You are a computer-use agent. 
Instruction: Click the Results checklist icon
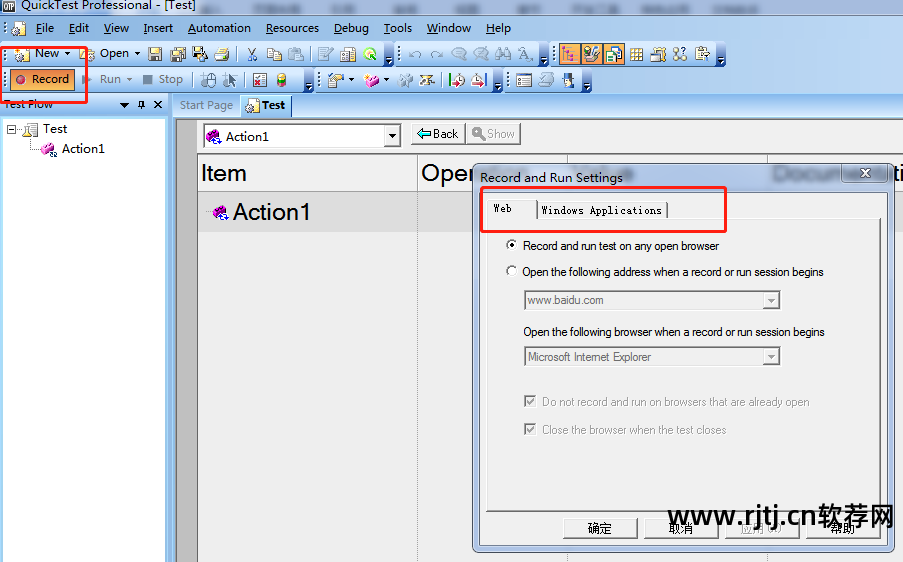260,80
